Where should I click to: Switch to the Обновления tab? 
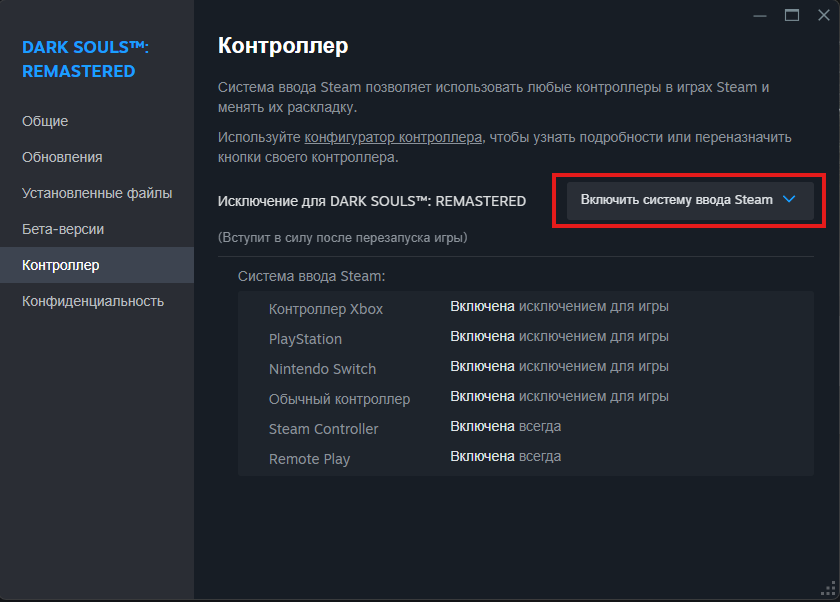click(62, 157)
